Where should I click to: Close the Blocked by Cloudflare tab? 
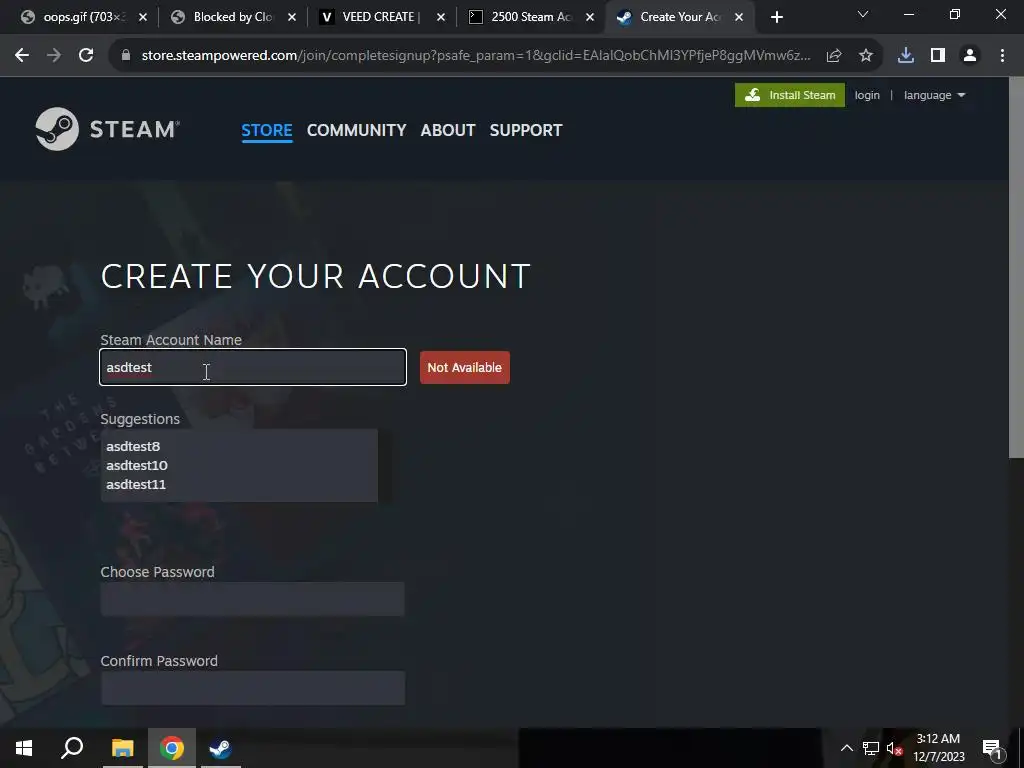click(x=292, y=17)
